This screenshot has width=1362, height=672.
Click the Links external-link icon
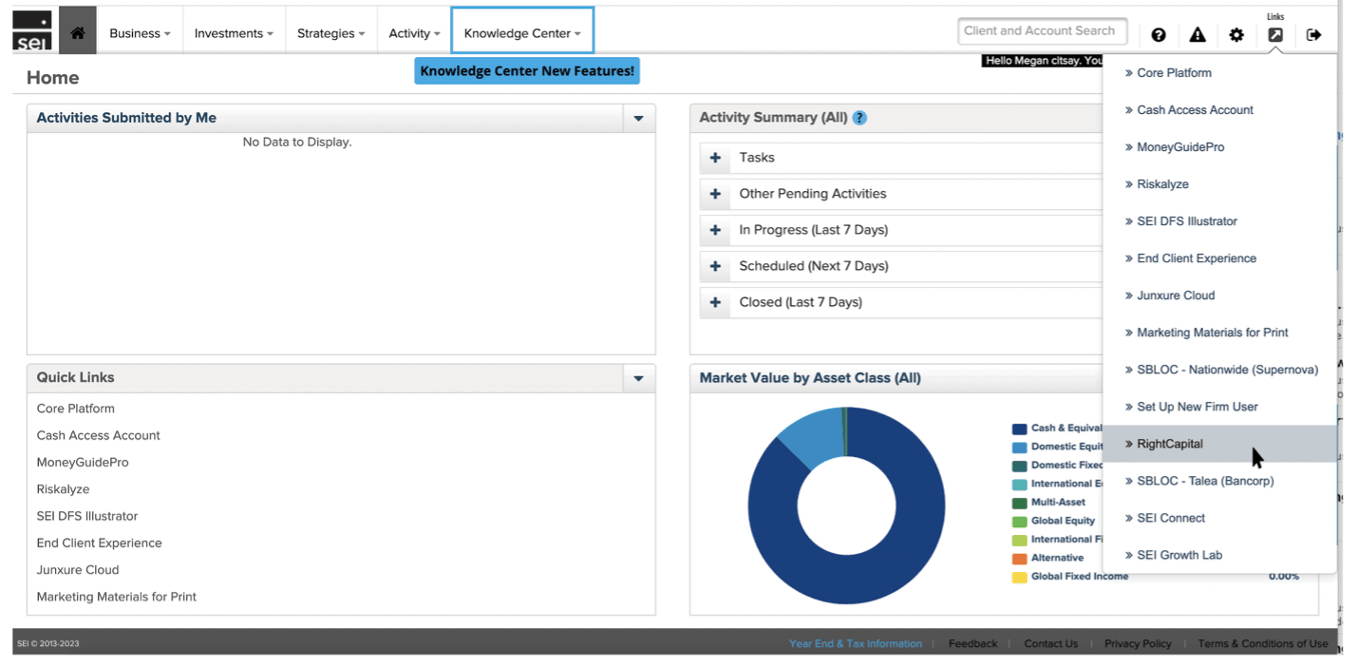tap(1275, 35)
